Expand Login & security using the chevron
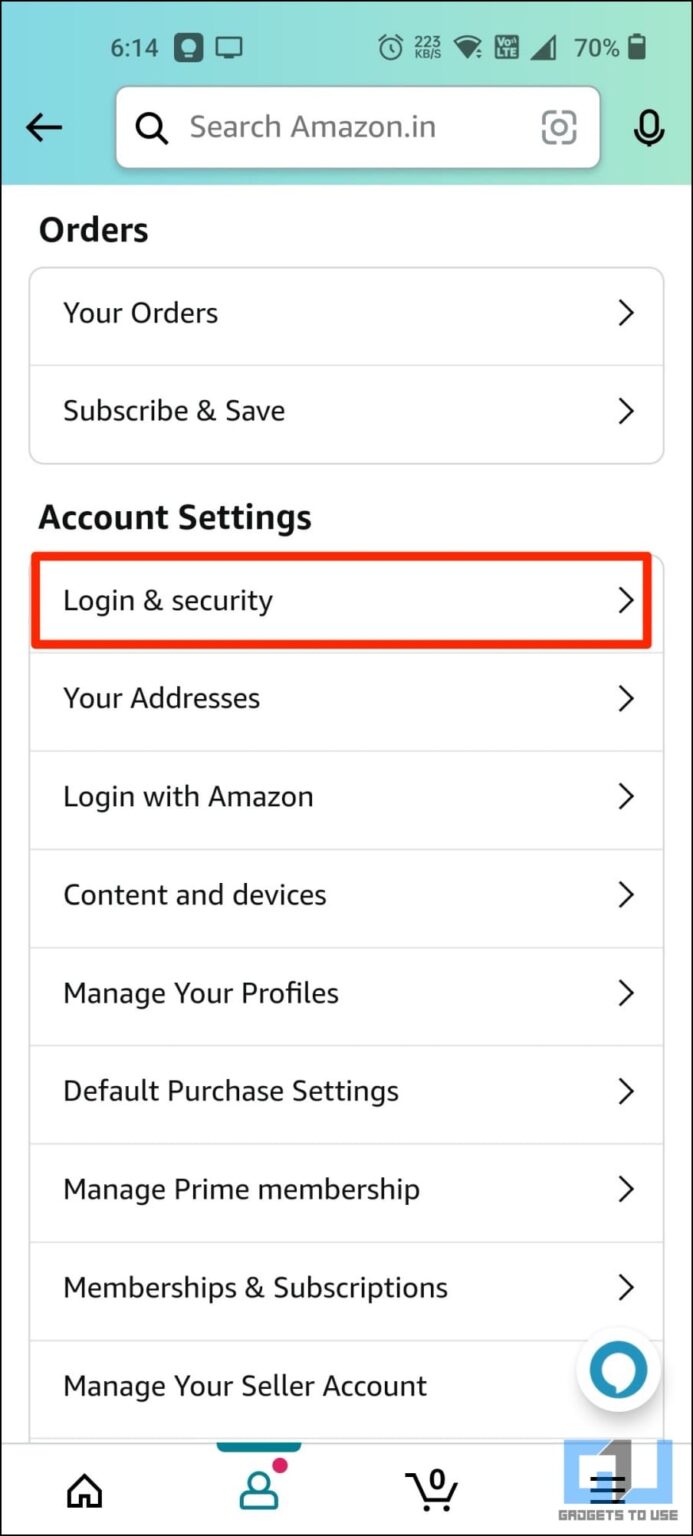The image size is (693, 1536). click(626, 600)
